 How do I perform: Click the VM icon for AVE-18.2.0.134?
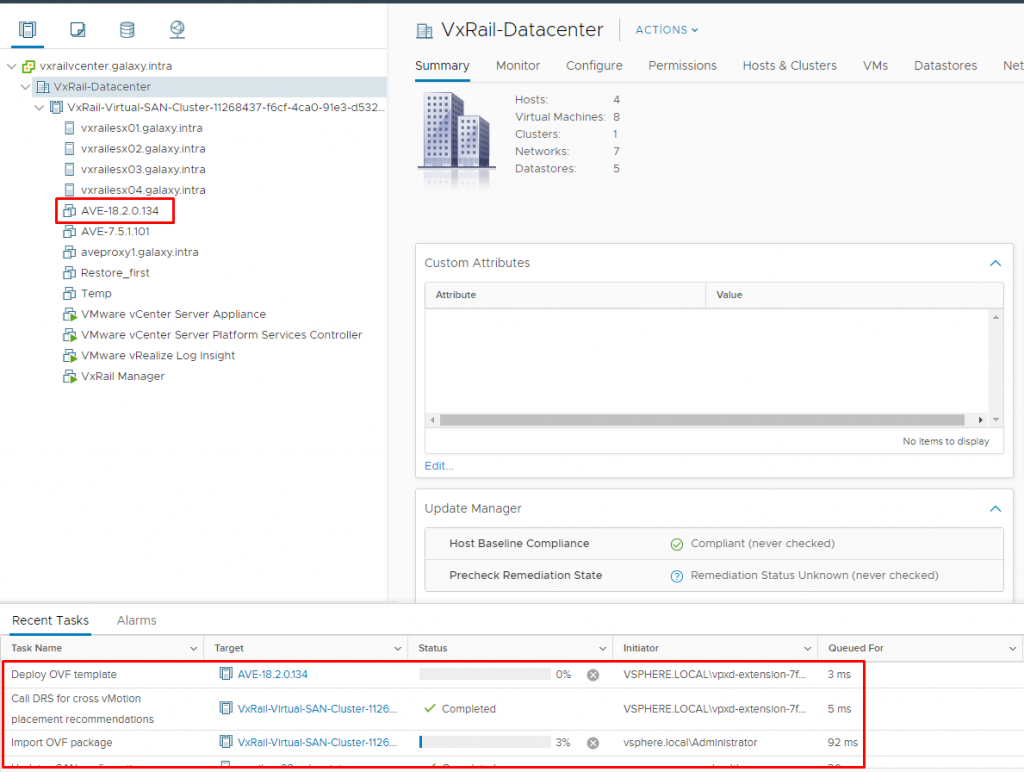pos(69,211)
